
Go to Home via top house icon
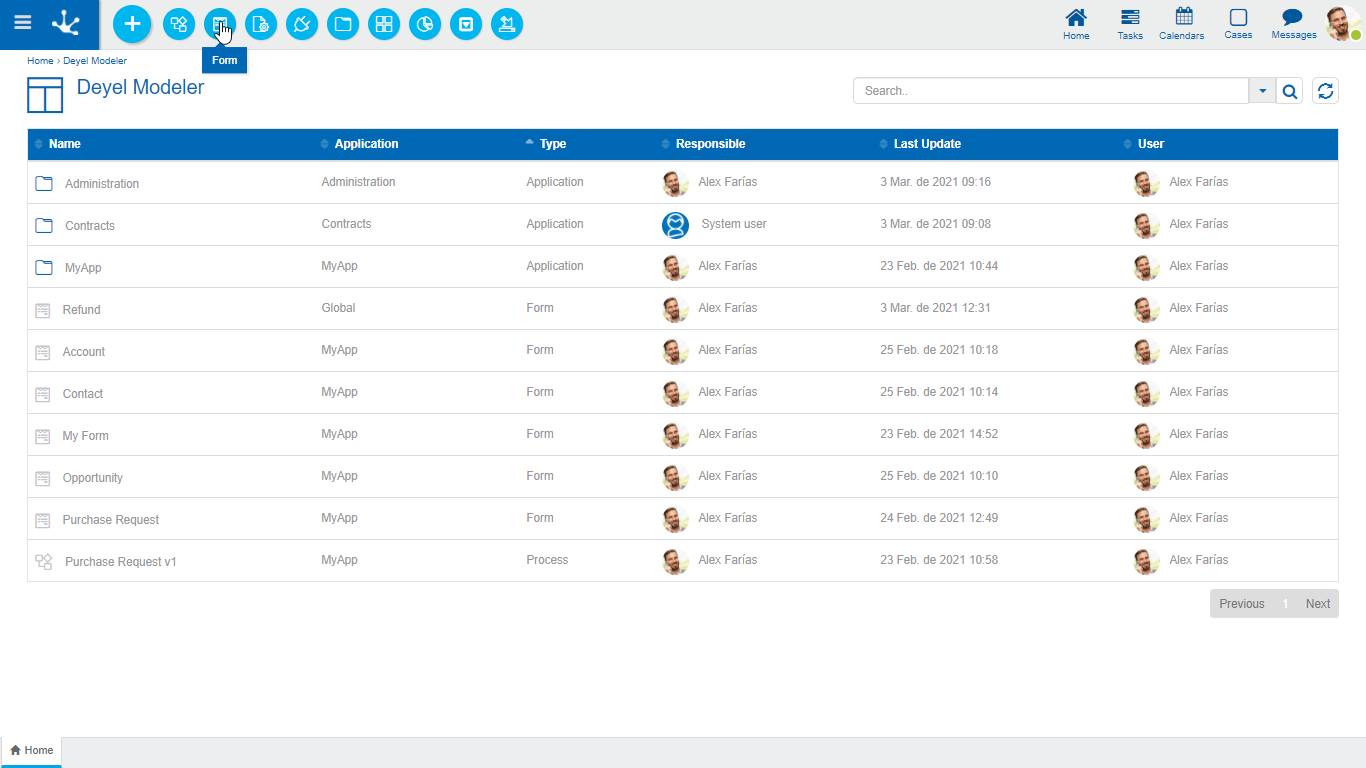tap(1076, 24)
